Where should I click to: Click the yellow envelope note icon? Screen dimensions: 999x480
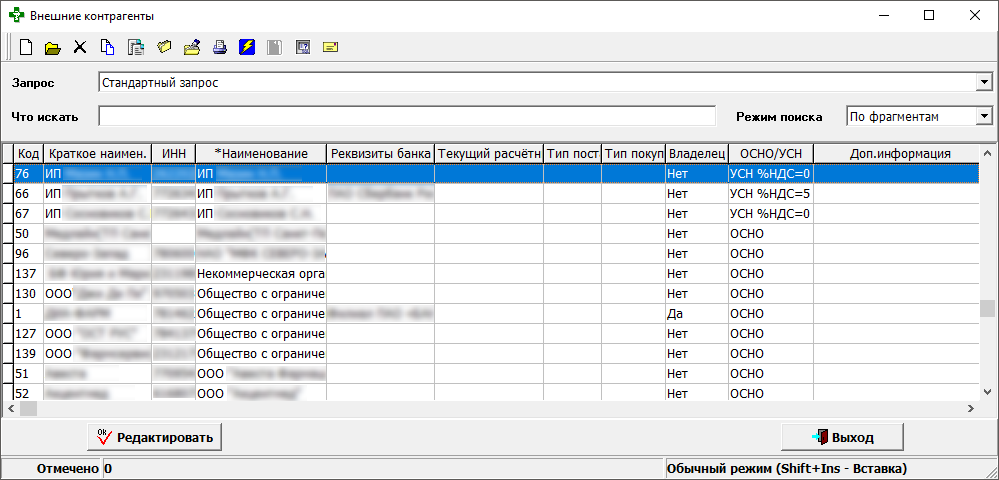[331, 47]
